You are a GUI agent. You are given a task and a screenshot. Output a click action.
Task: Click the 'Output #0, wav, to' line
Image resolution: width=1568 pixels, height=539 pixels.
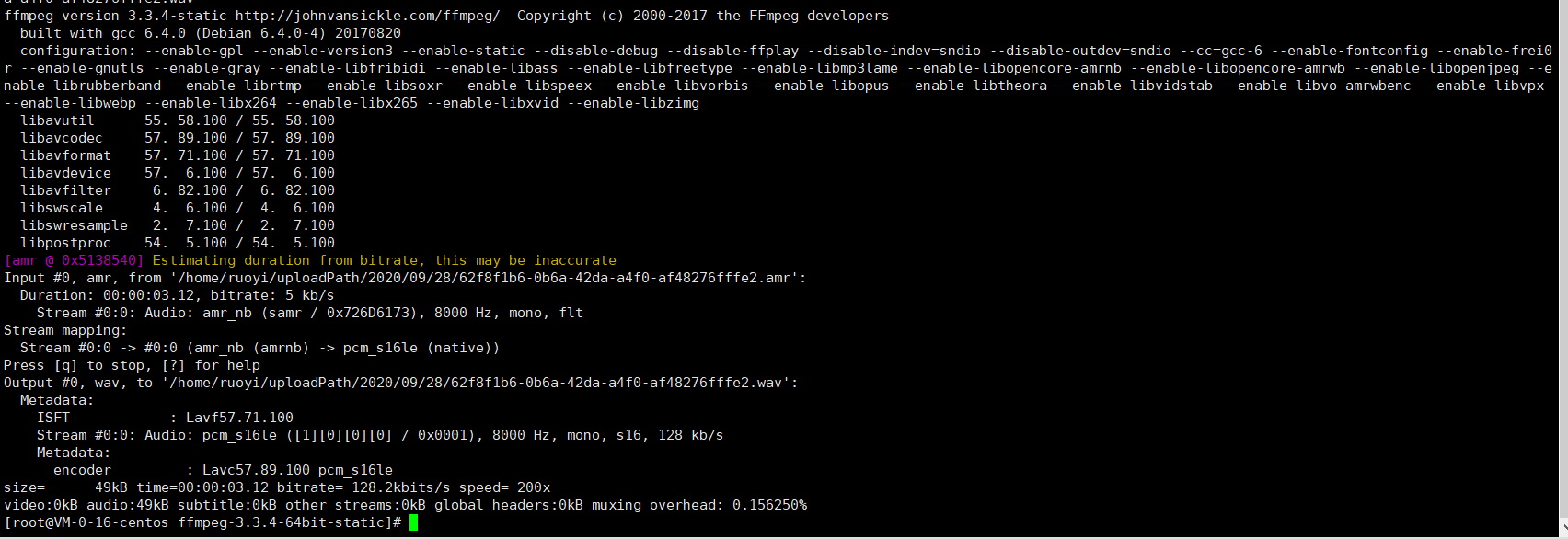(401, 383)
